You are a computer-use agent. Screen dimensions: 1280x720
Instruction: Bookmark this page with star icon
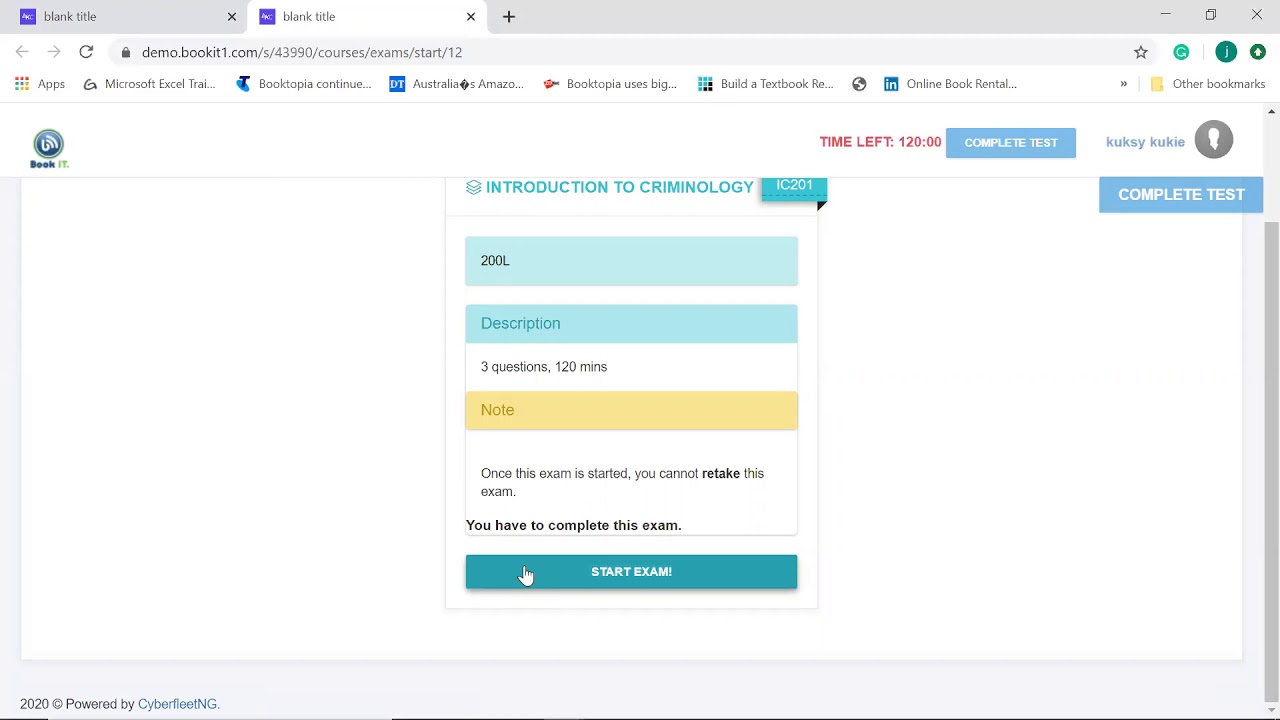point(1141,52)
